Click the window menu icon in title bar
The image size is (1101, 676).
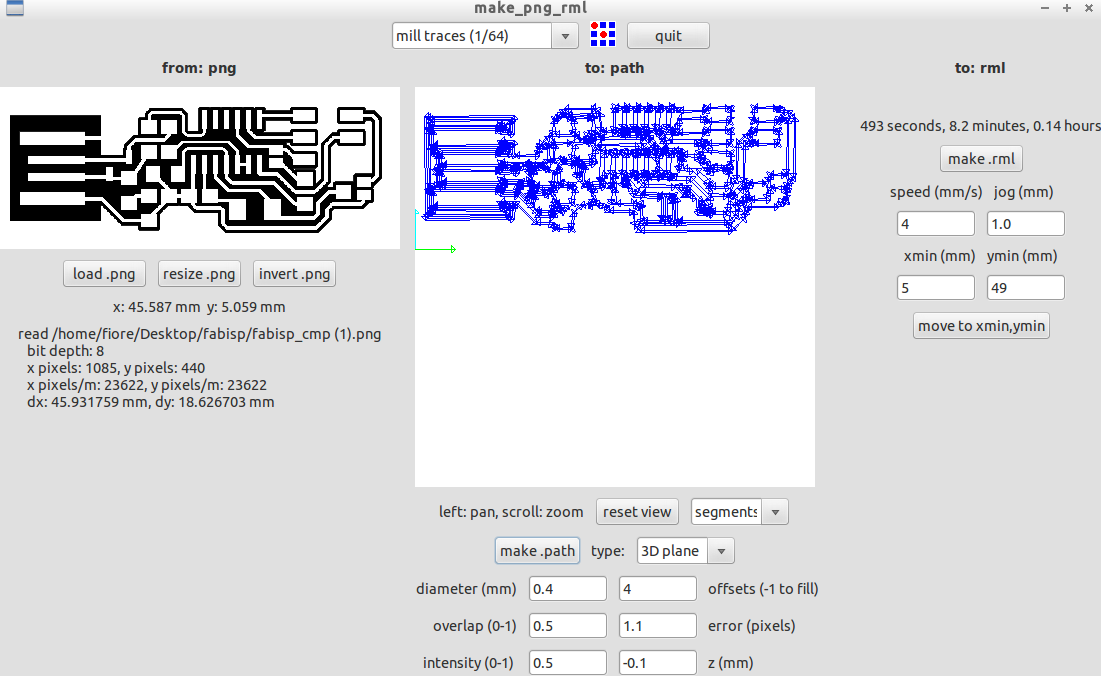15,8
